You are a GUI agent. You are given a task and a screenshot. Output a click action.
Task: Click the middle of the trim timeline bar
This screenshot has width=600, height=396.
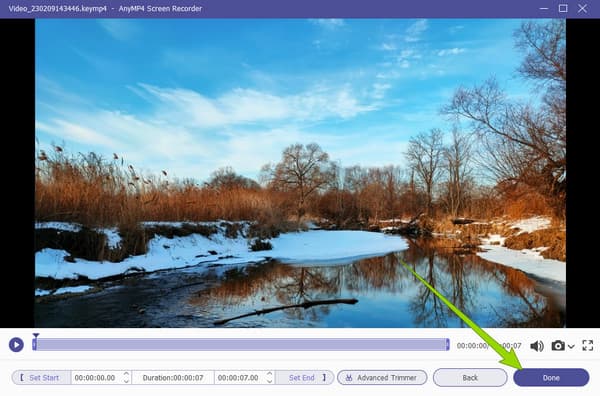pos(241,344)
